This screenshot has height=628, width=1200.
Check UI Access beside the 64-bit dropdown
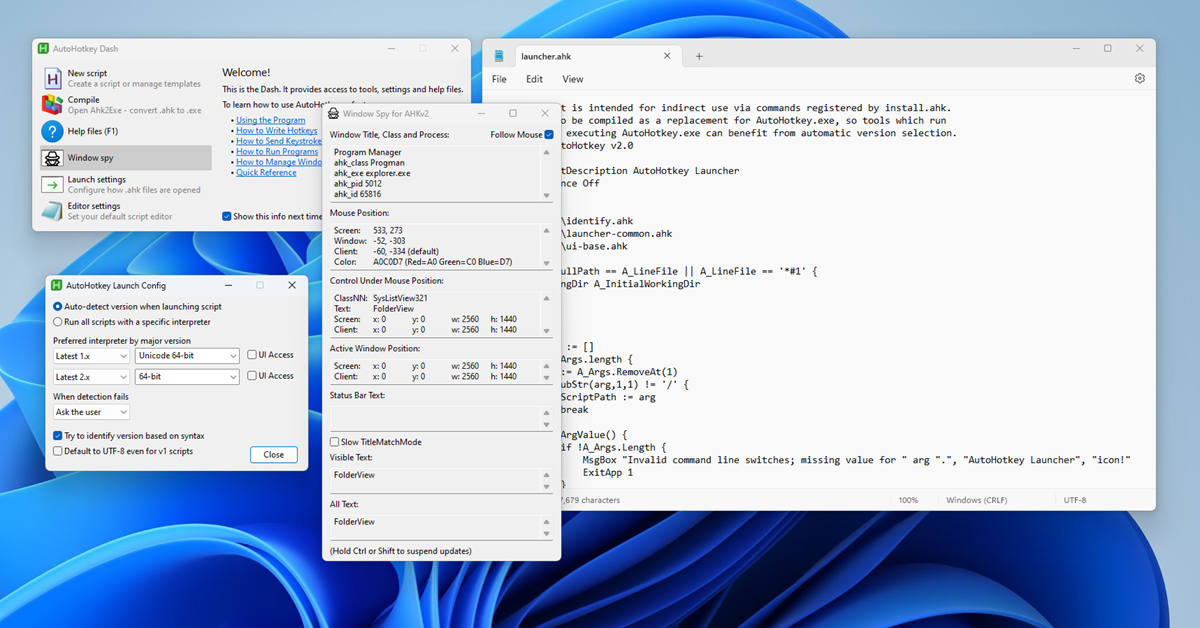(252, 376)
